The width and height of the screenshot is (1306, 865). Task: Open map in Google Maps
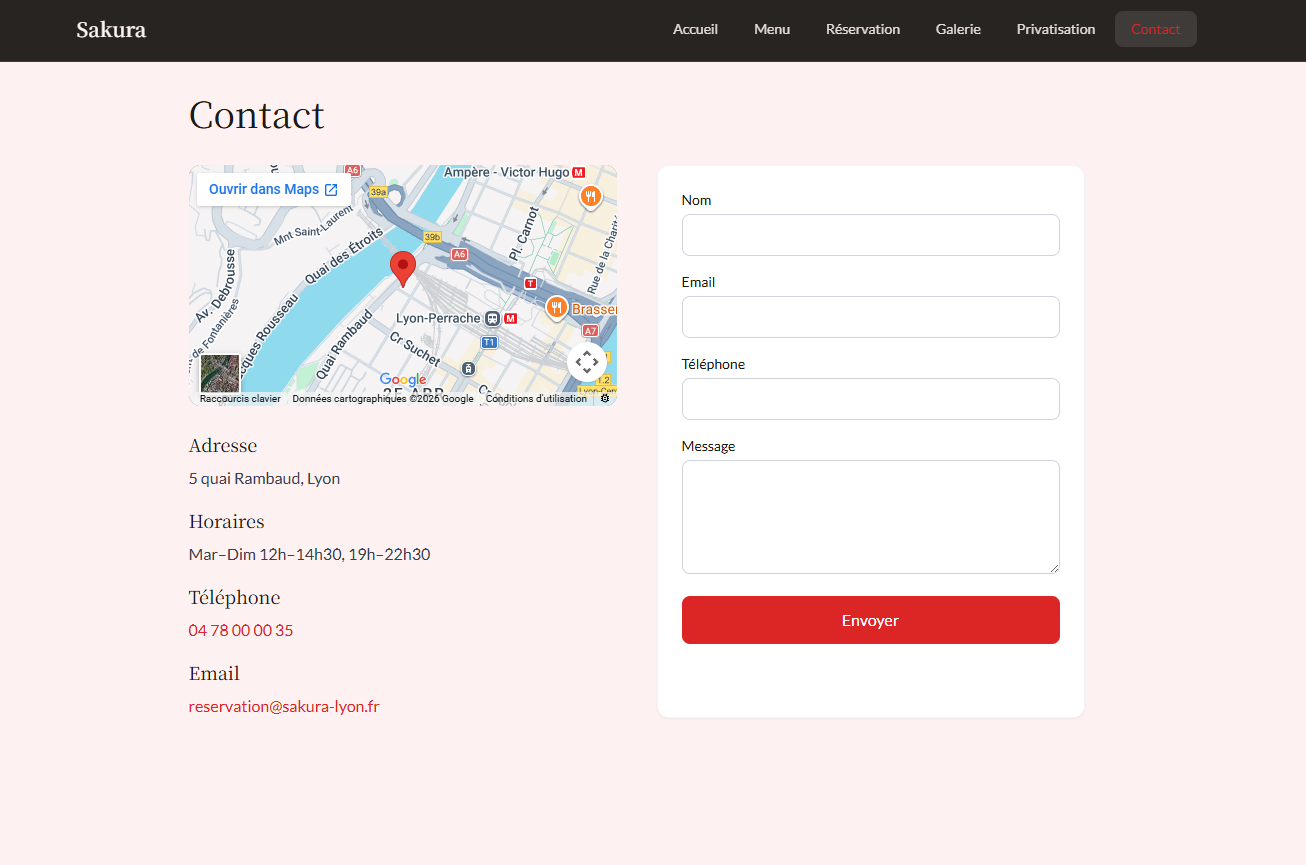(x=273, y=189)
